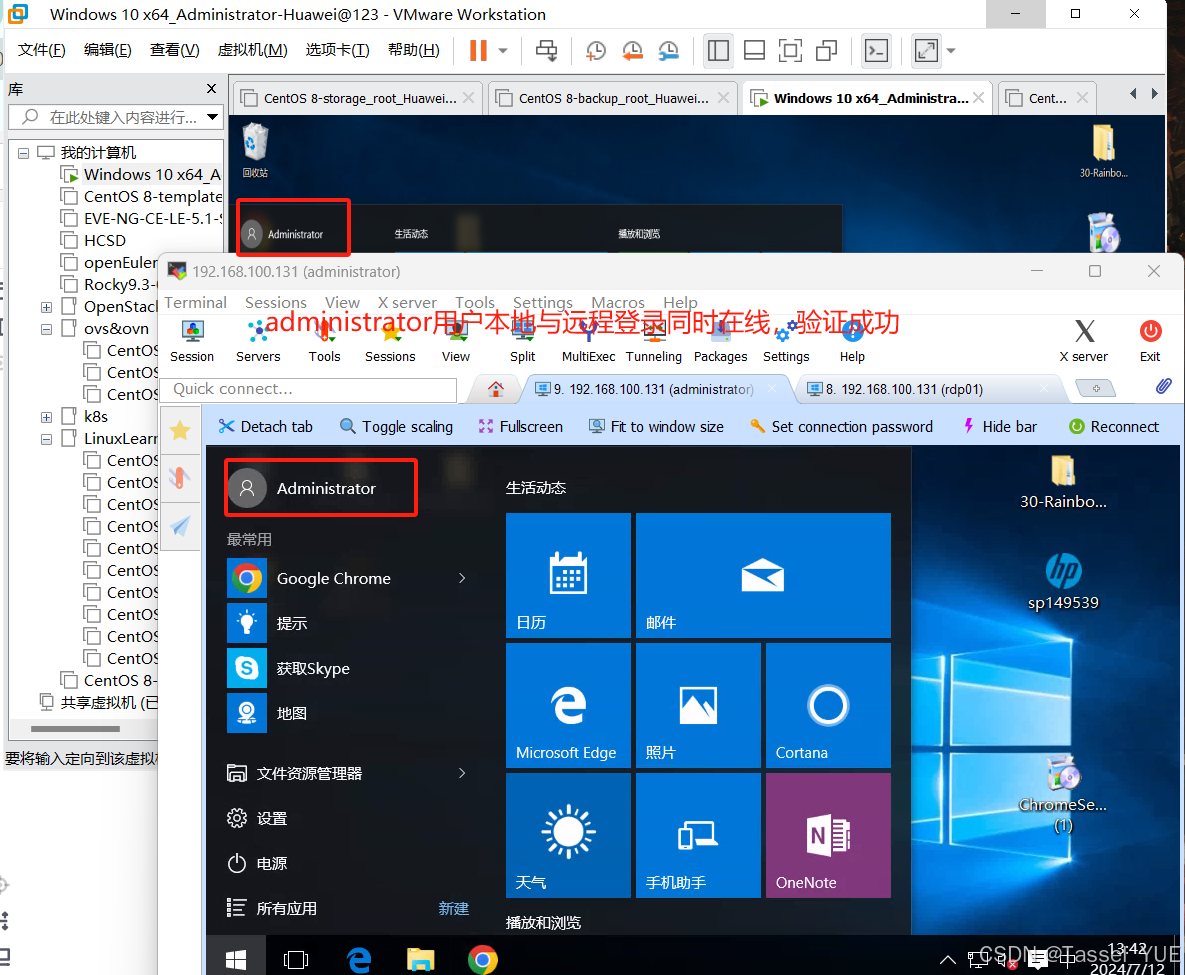Open the Calendar 日历 tile
Viewport: 1185px width, 975px height.
tap(568, 576)
